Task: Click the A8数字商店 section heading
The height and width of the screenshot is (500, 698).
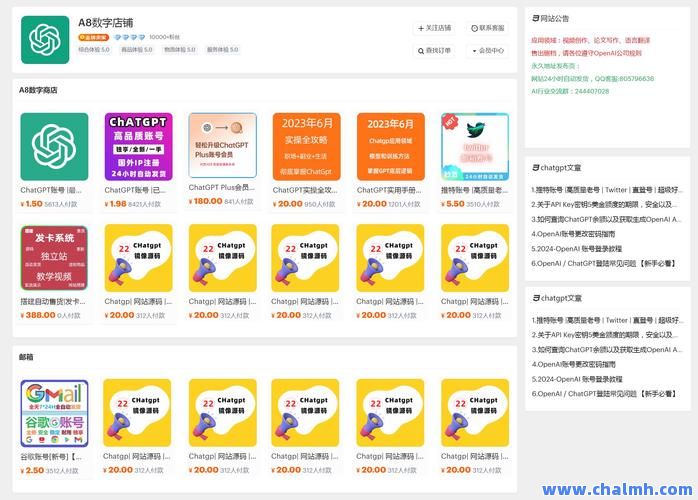Action: click(38, 90)
